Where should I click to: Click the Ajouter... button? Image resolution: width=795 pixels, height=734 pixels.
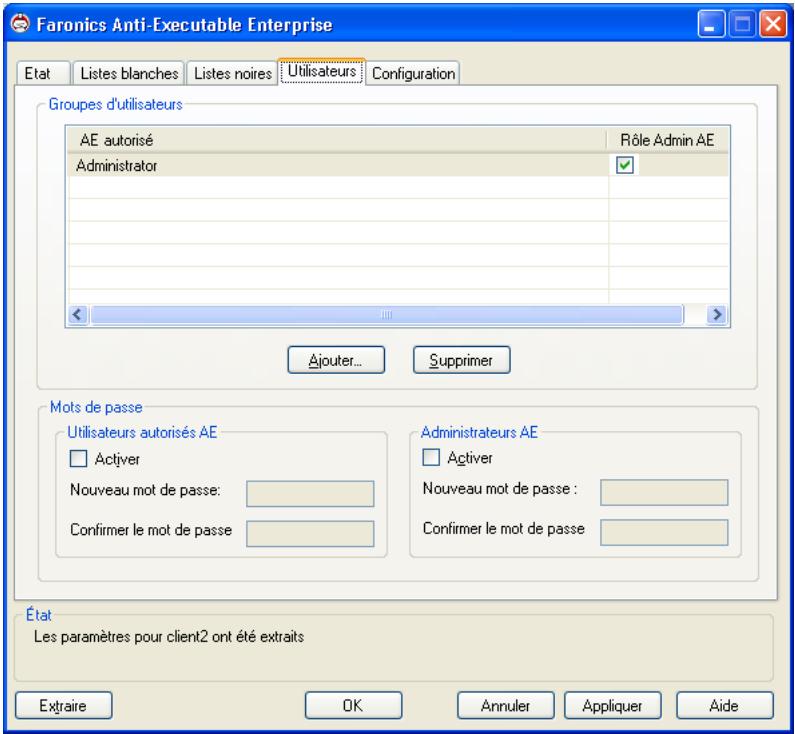tap(336, 360)
